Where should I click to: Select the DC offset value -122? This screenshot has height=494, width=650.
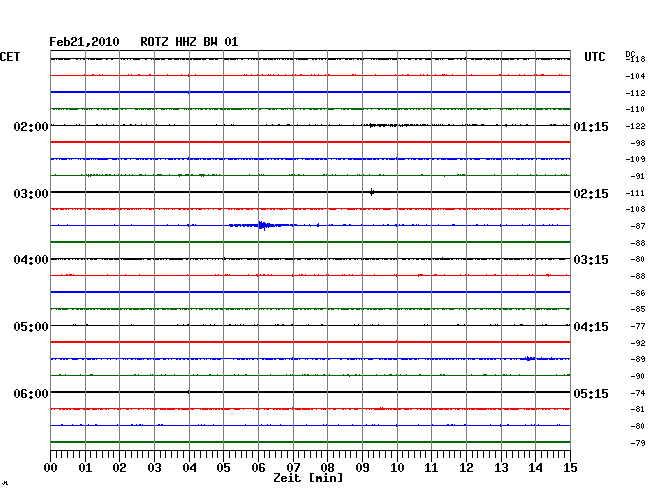tap(635, 126)
